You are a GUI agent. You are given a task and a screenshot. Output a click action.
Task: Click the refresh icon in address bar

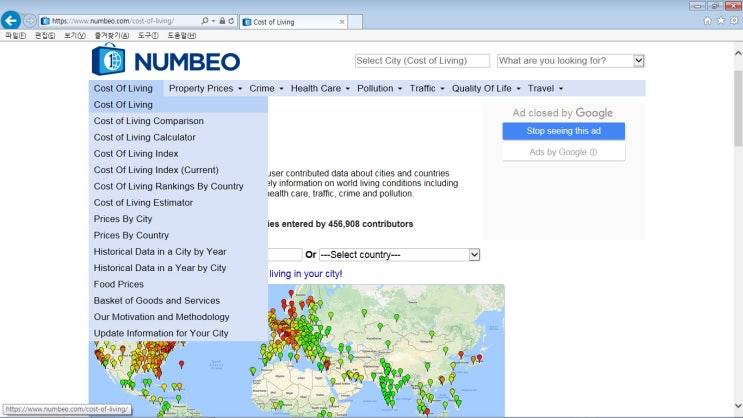(x=232, y=21)
